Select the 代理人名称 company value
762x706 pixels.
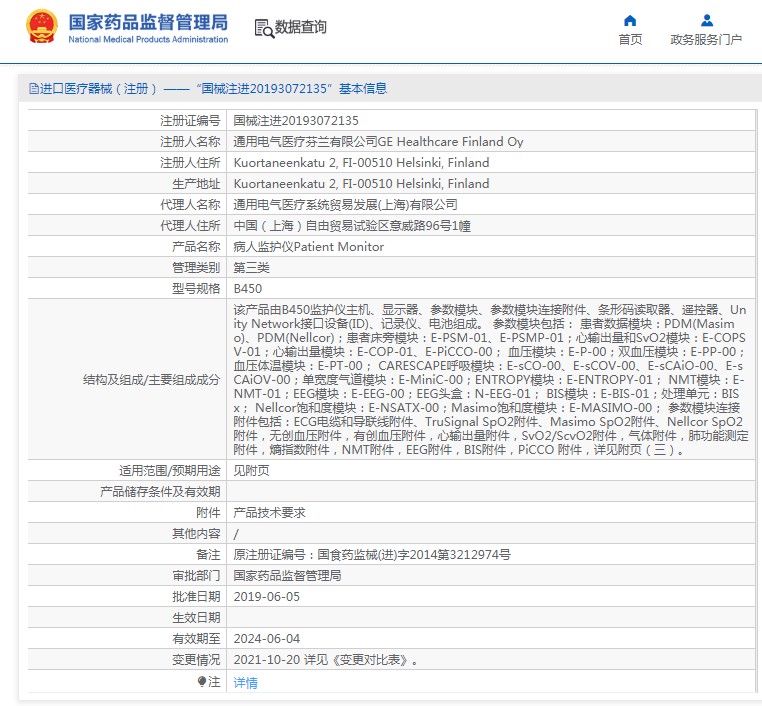[346, 205]
